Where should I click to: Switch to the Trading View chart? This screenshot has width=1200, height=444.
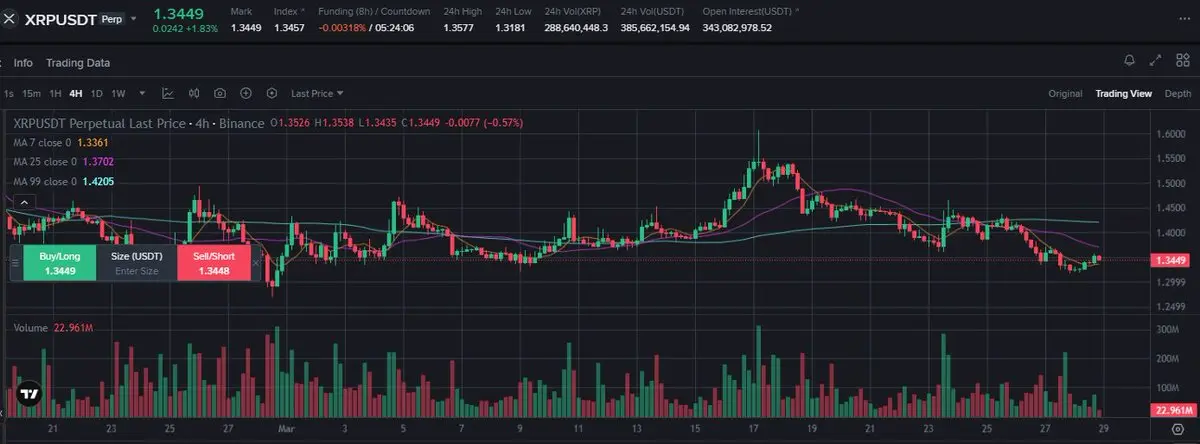pyautogui.click(x=1123, y=94)
